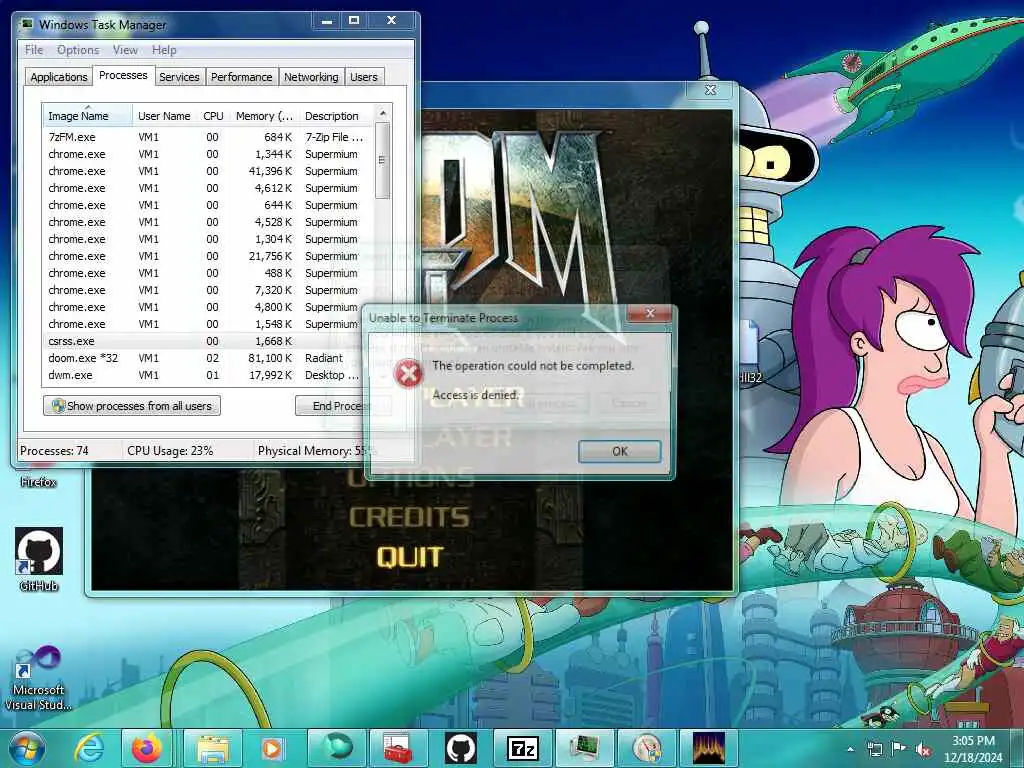Switch to the Applications tab
The height and width of the screenshot is (768, 1024).
pyautogui.click(x=59, y=76)
